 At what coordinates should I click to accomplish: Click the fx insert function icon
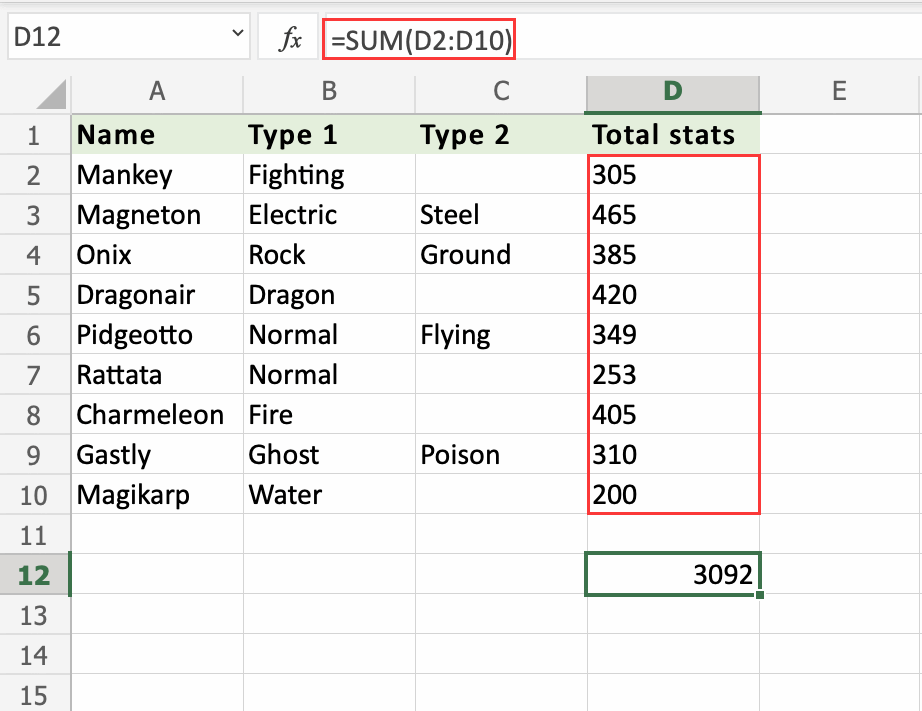(290, 39)
